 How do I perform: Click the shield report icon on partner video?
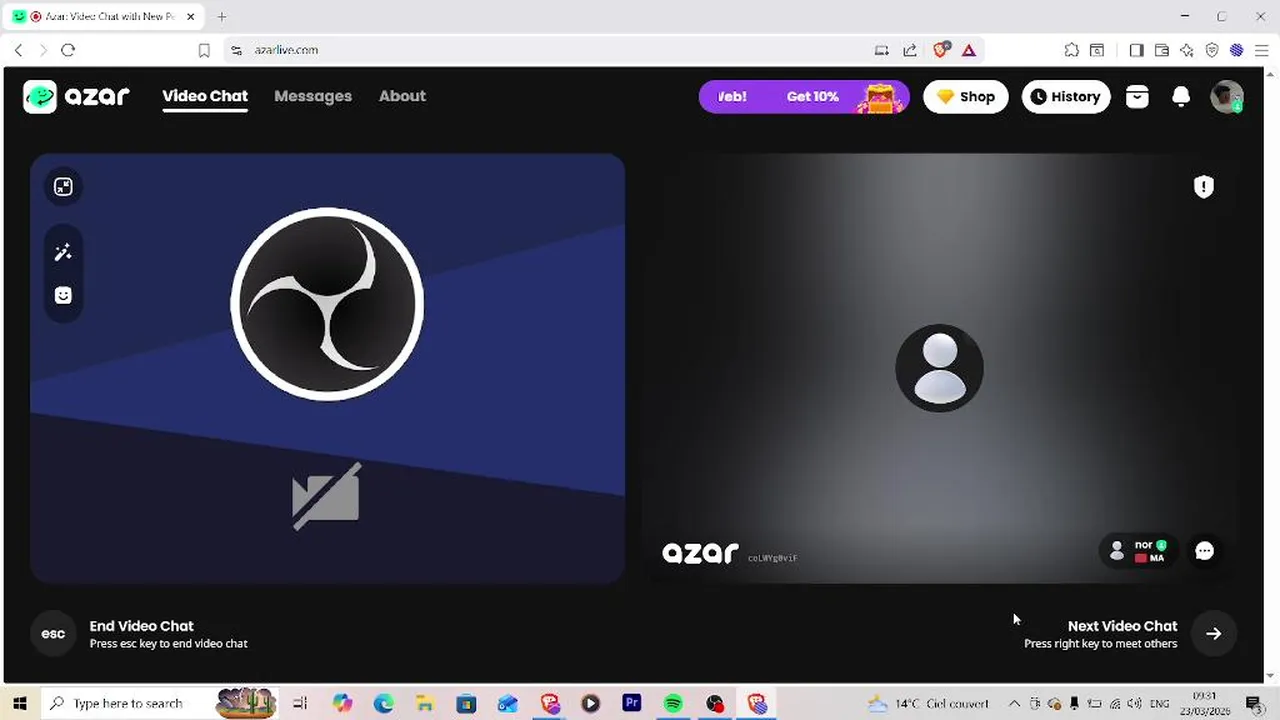[x=1204, y=187]
